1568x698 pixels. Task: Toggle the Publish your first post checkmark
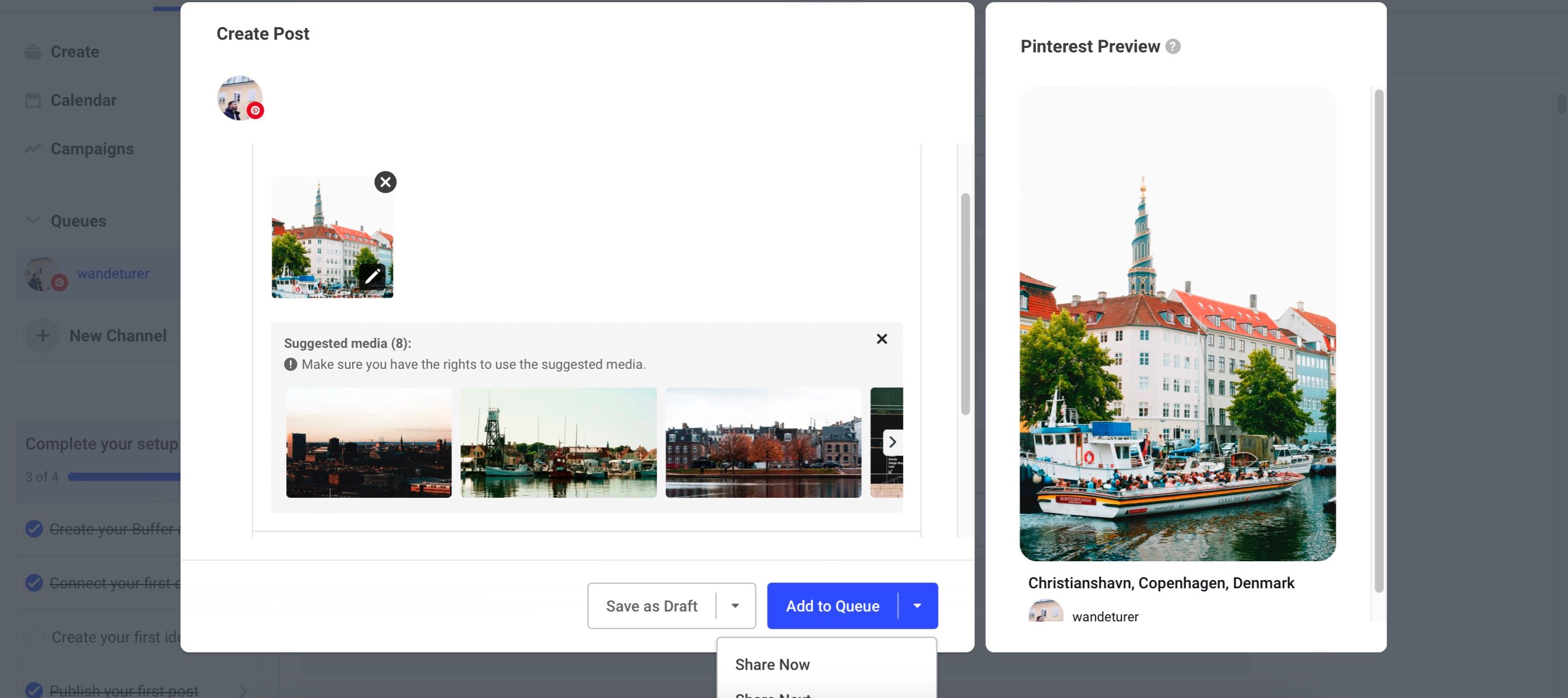(35, 690)
